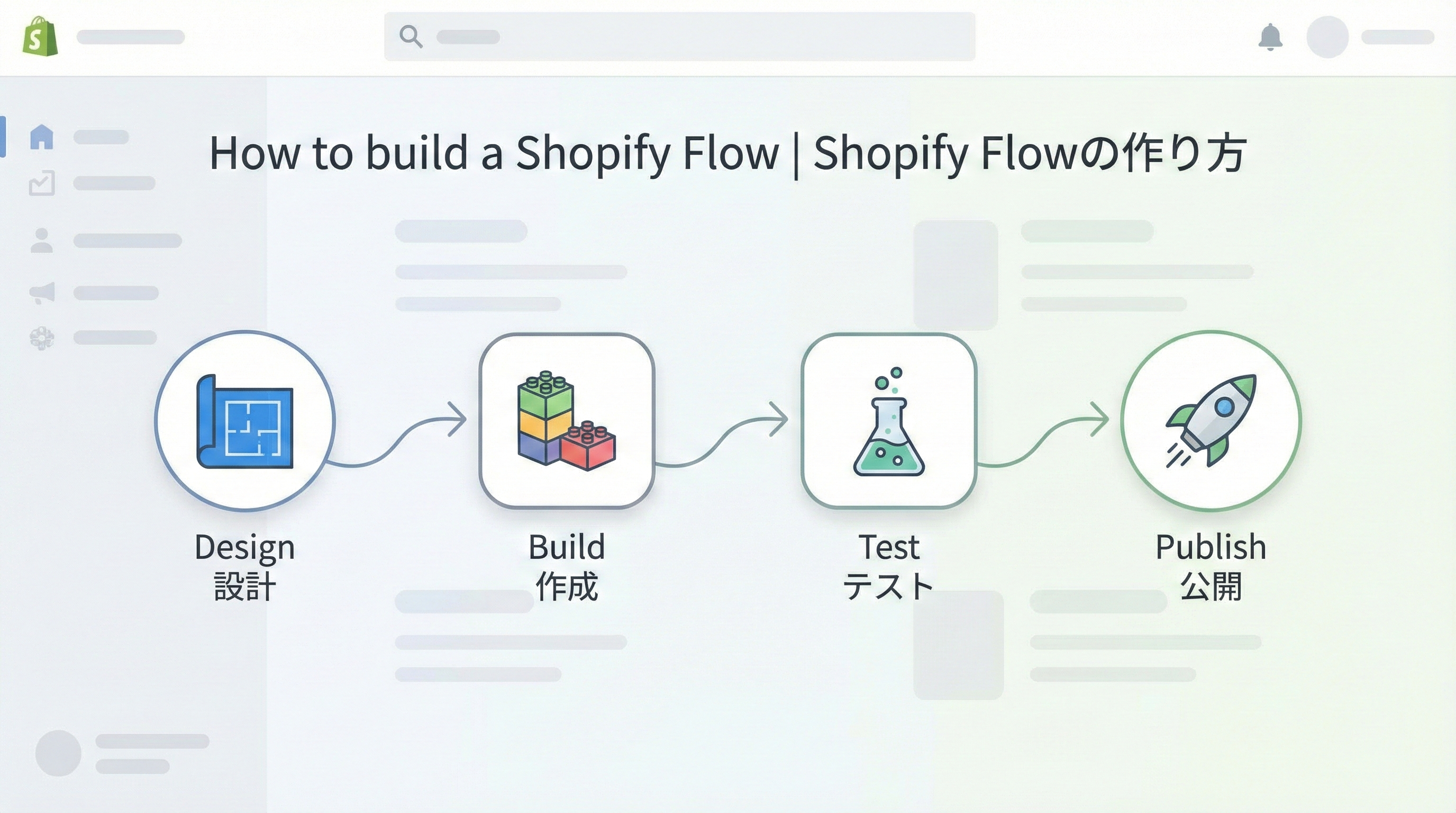
Task: Click the "Build 作成" label
Action: [566, 566]
